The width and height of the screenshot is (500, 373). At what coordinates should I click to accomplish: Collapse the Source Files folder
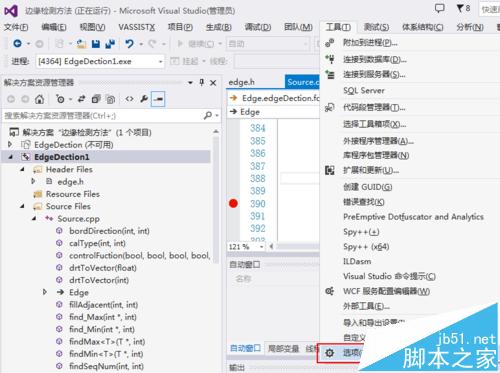click(x=22, y=206)
